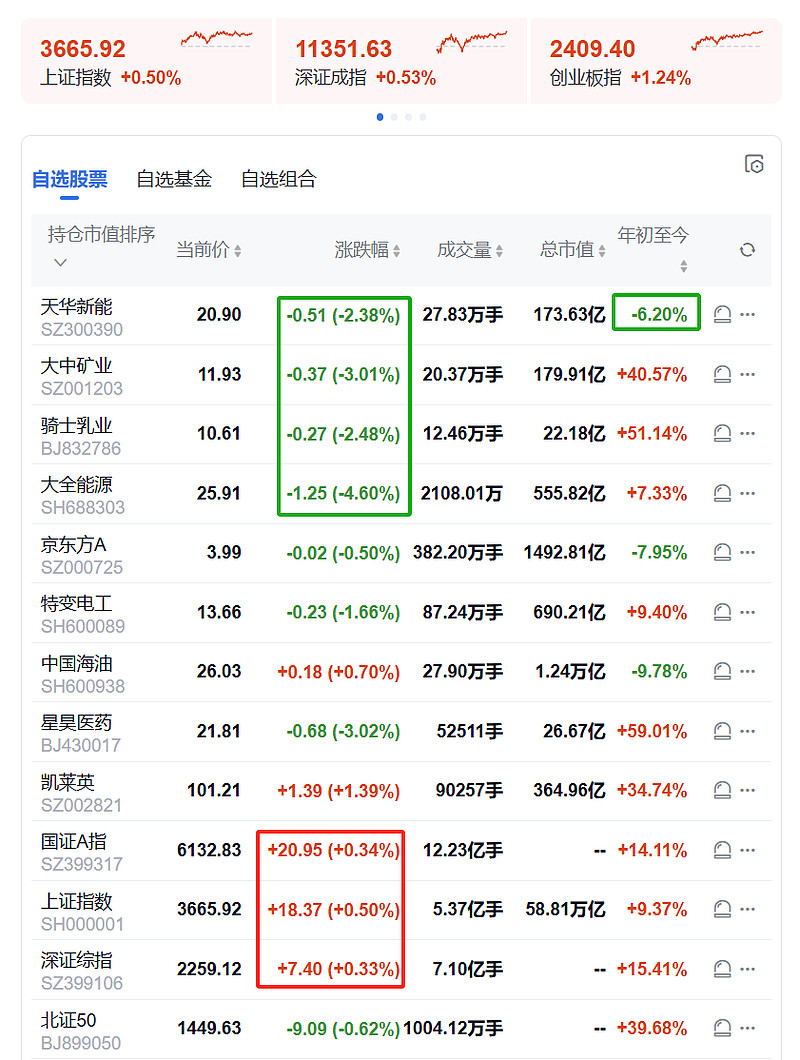
Task: Open stock 特变电工 SH600089
Action: pos(83,615)
